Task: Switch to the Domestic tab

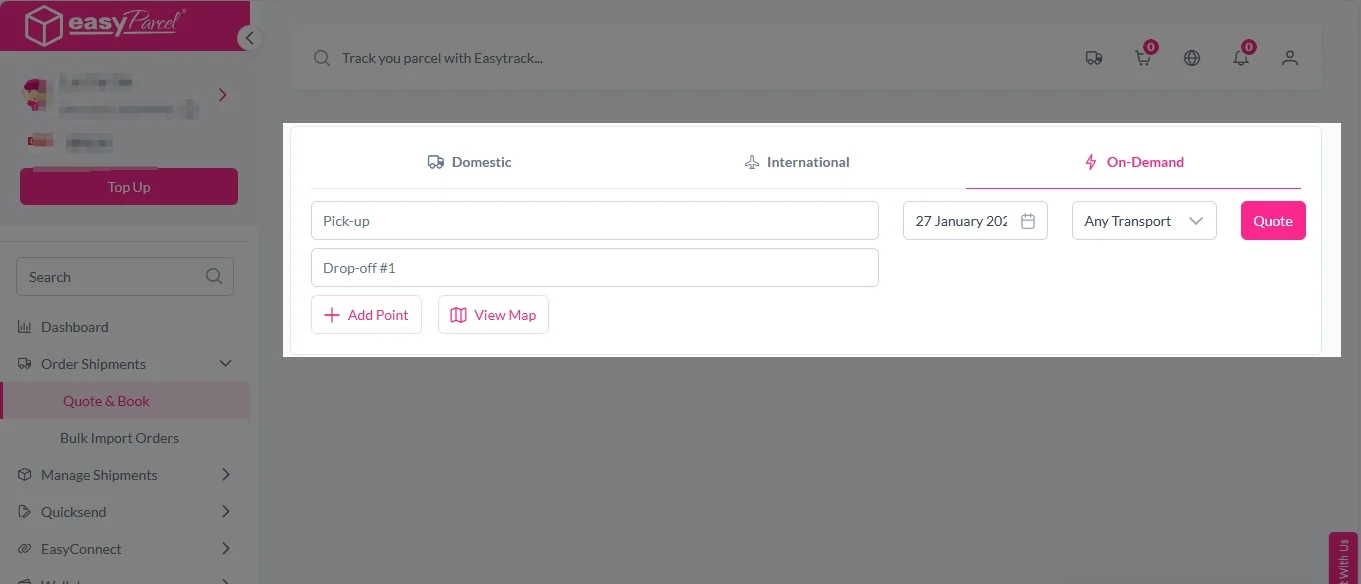Action: pos(469,162)
